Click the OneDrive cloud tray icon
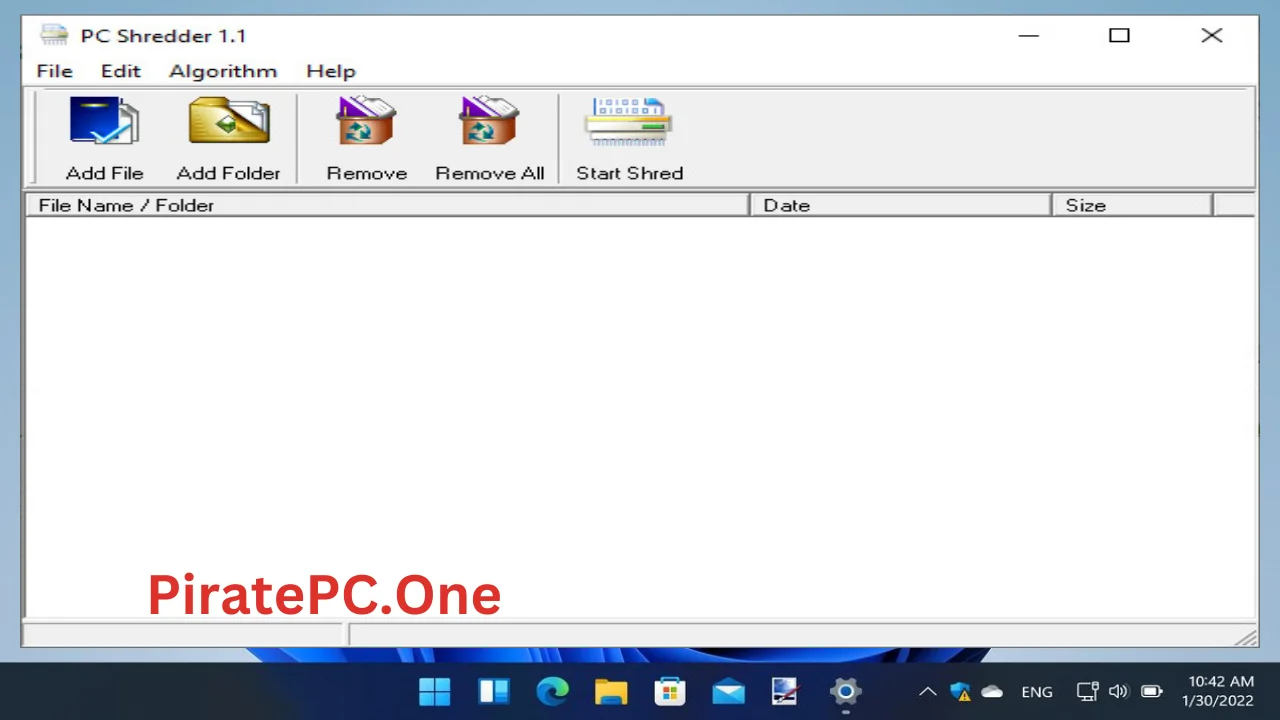This screenshot has height=720, width=1280. coord(992,691)
